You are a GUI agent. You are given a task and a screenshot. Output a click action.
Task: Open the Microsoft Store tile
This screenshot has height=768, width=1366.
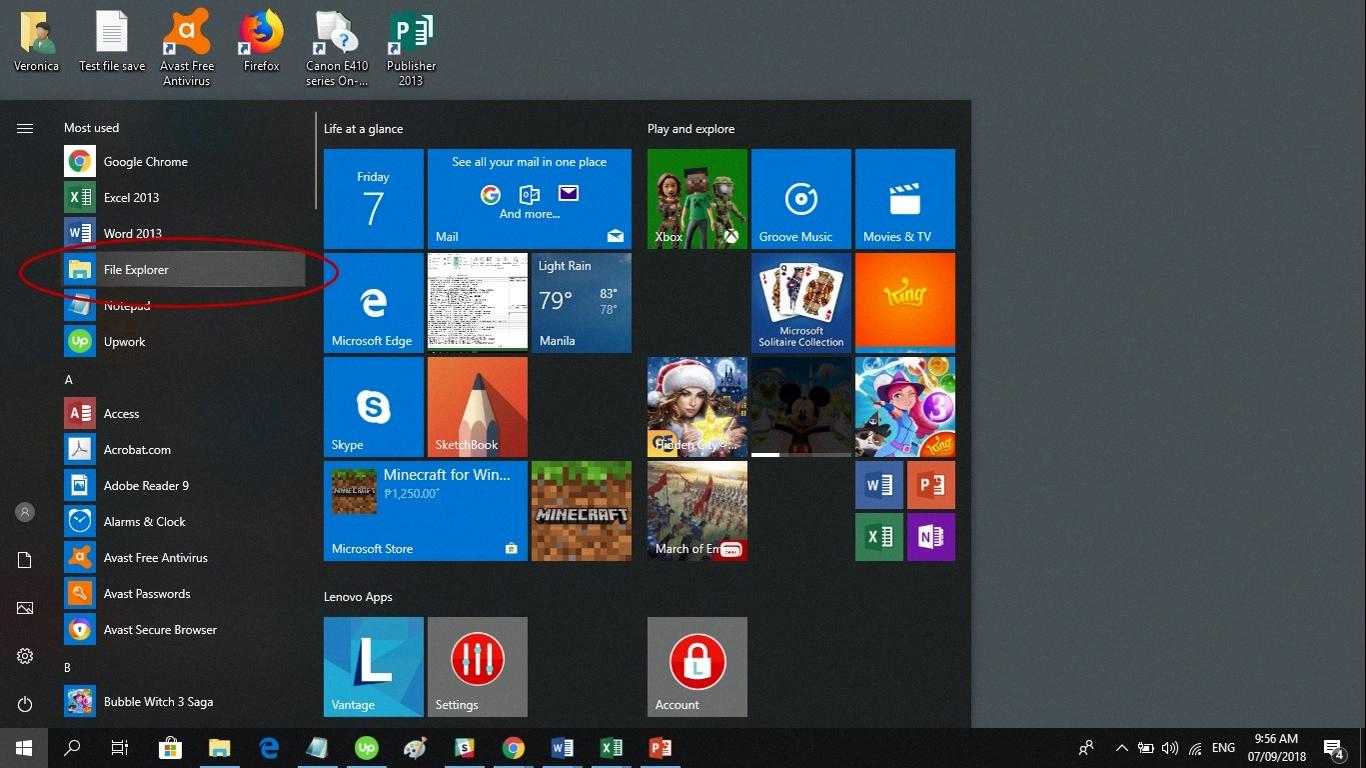click(425, 511)
